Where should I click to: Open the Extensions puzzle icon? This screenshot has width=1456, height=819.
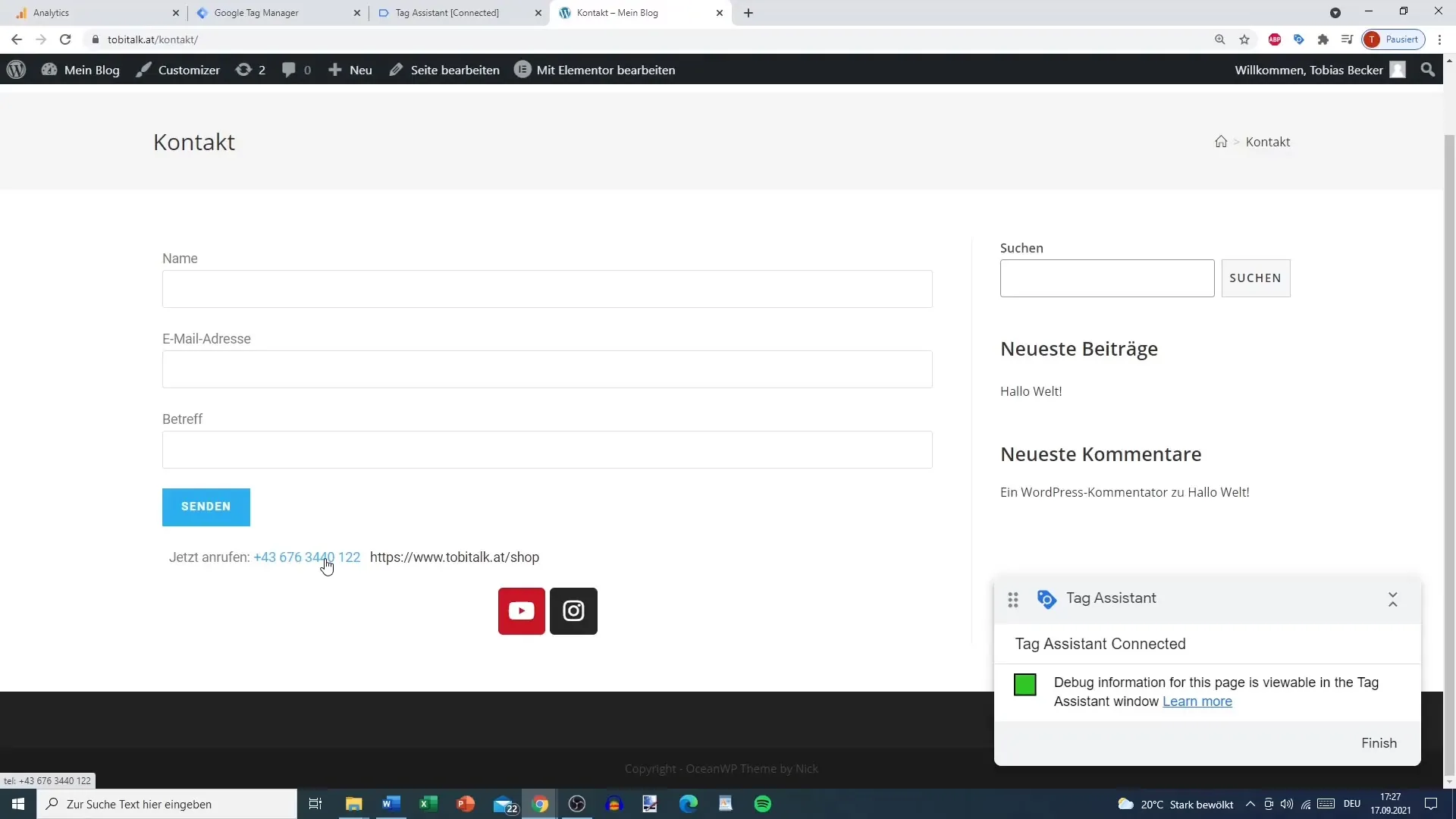[x=1323, y=39]
